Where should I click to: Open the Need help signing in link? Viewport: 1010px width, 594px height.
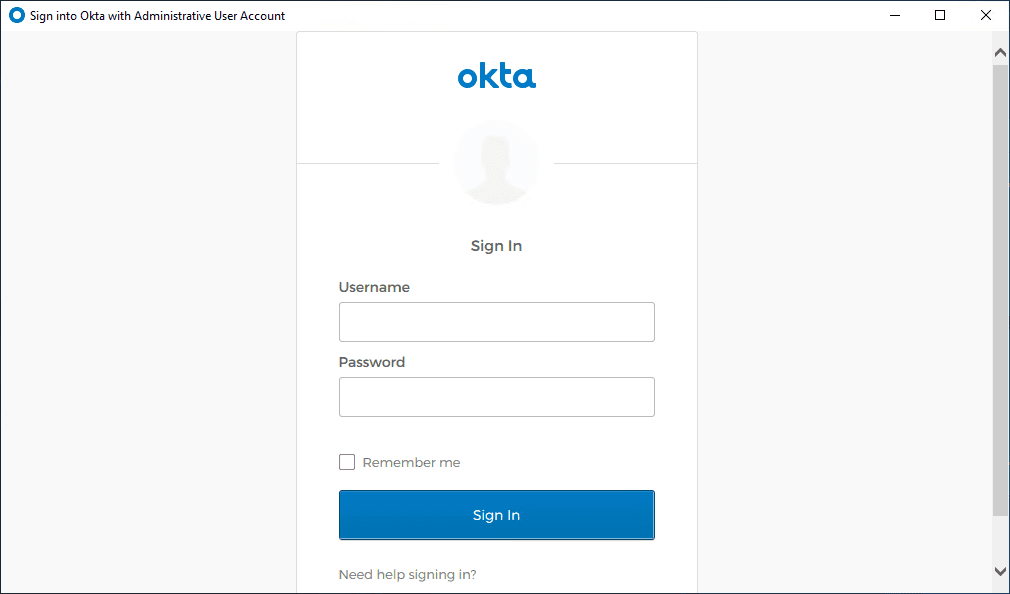[x=407, y=575]
